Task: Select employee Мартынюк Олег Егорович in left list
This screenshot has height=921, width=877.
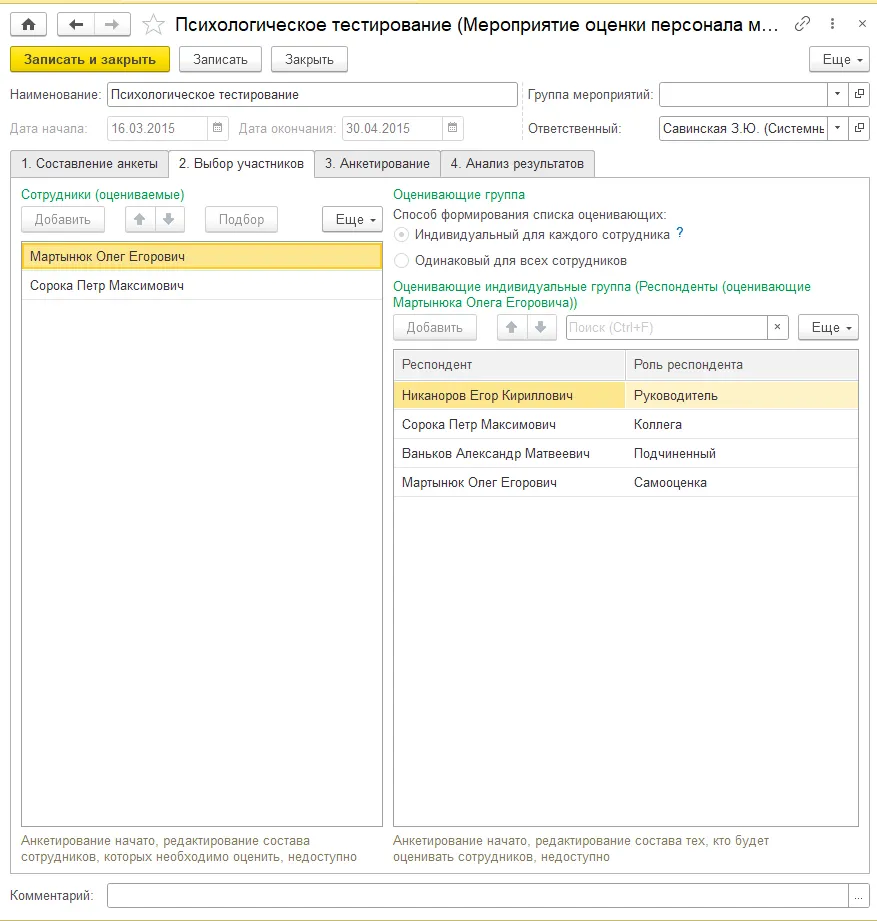Action: (x=202, y=257)
